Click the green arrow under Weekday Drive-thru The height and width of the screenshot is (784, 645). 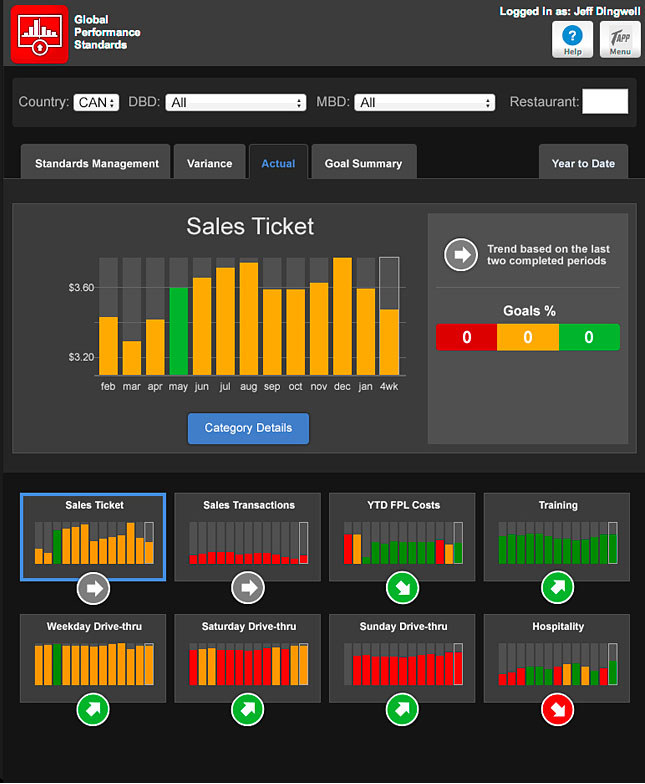[x=93, y=710]
